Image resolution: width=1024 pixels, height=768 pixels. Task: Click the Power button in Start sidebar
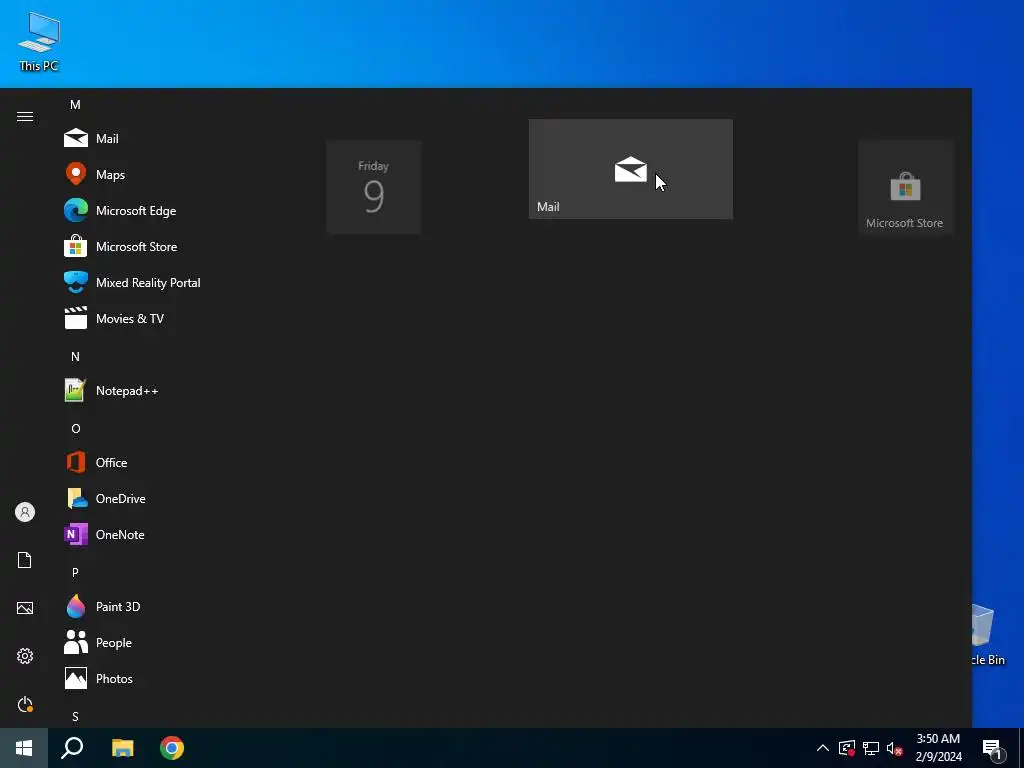click(25, 704)
